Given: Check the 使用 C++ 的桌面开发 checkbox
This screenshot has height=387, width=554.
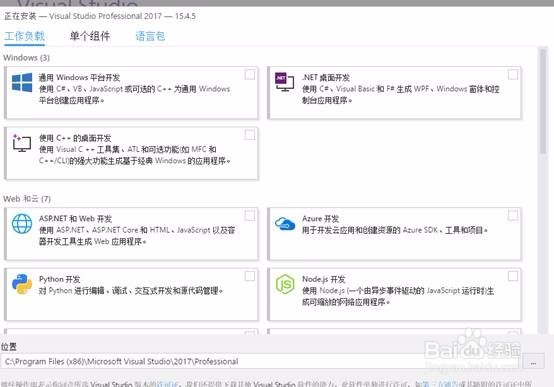Looking at the screenshot, I should coord(250,135).
